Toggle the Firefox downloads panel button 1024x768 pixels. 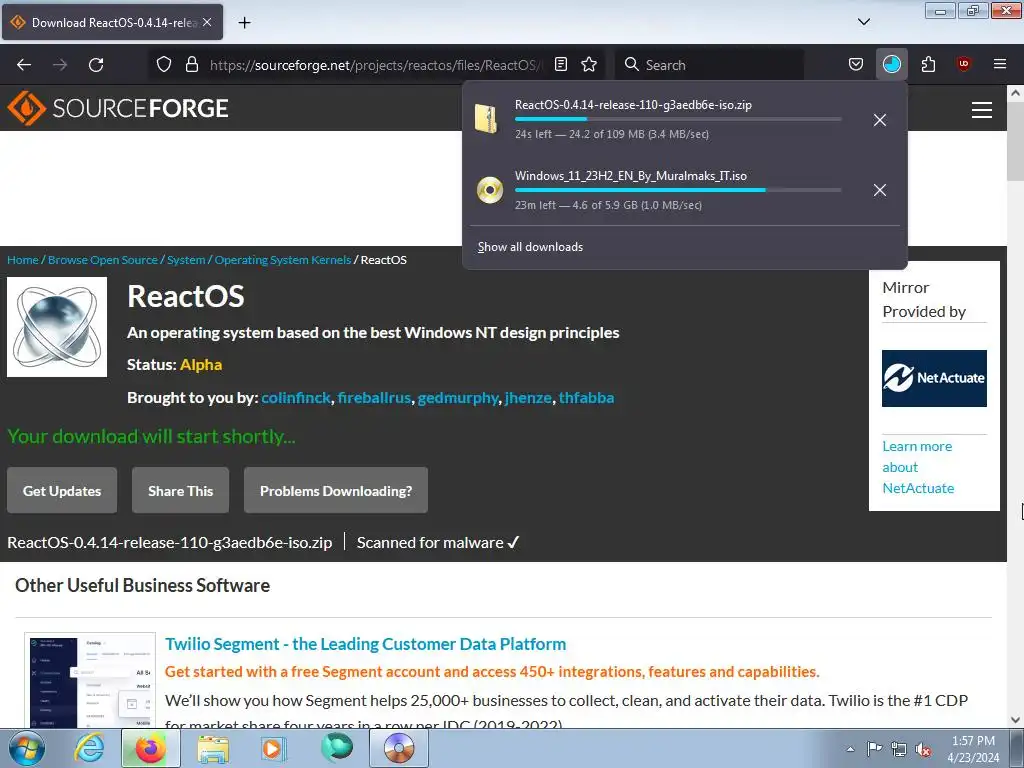click(891, 64)
